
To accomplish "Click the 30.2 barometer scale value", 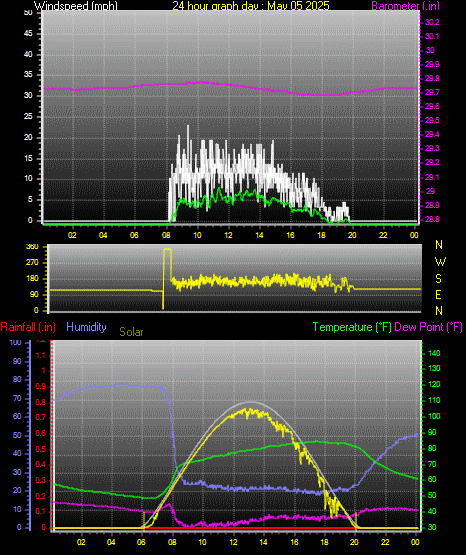I will coord(432,22).
